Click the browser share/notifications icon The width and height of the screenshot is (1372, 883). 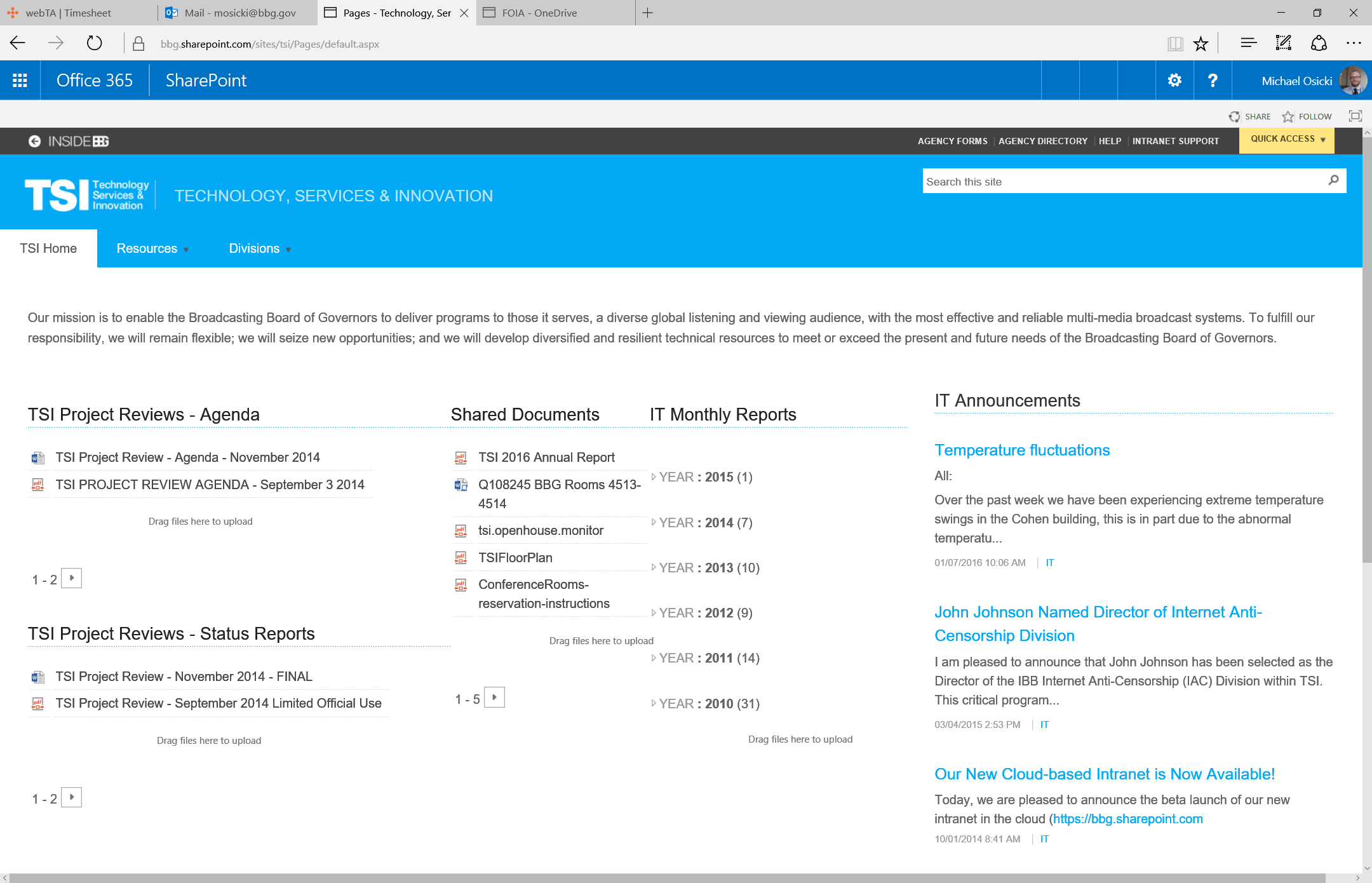1319,43
